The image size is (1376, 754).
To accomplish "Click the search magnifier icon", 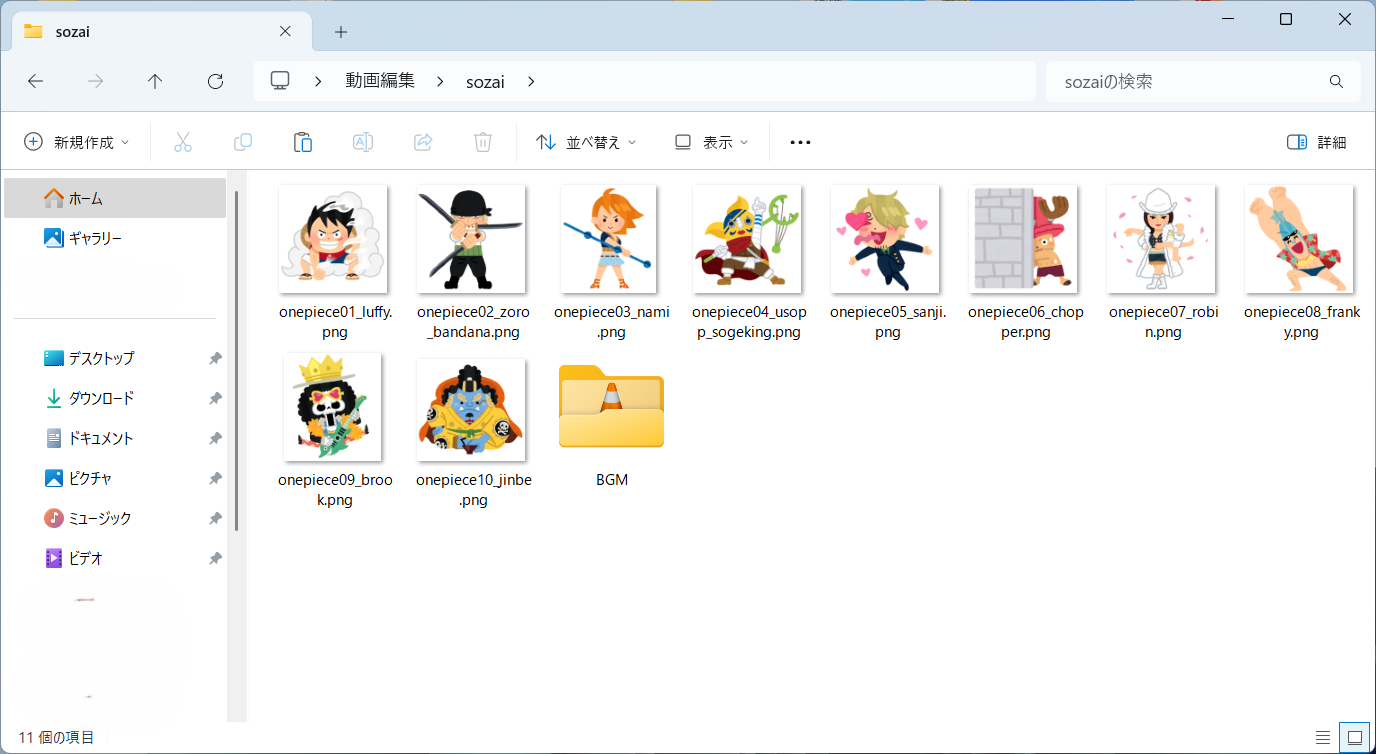I will [1336, 81].
